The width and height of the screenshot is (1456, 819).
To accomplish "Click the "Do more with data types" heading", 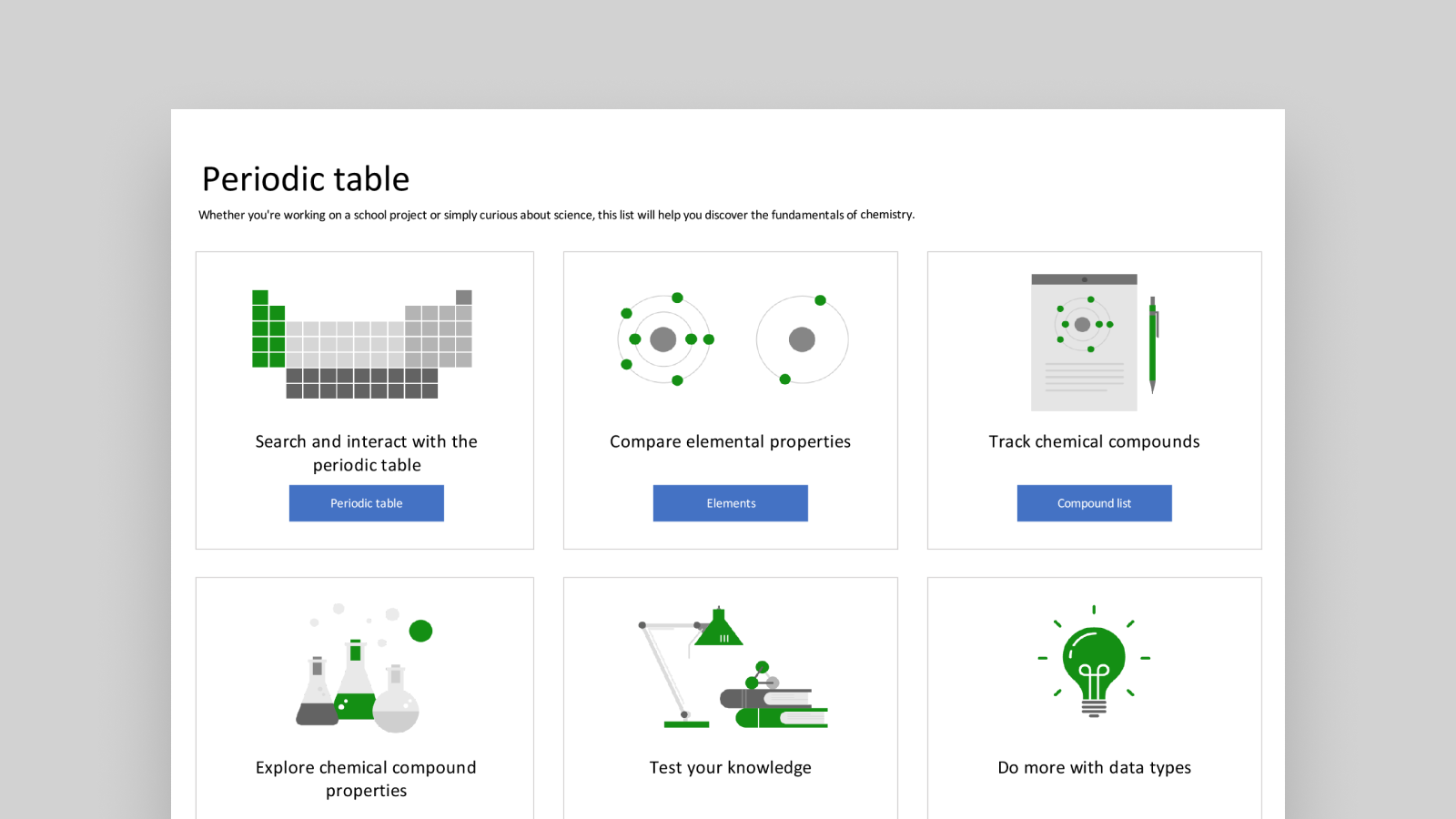I will click(x=1094, y=767).
